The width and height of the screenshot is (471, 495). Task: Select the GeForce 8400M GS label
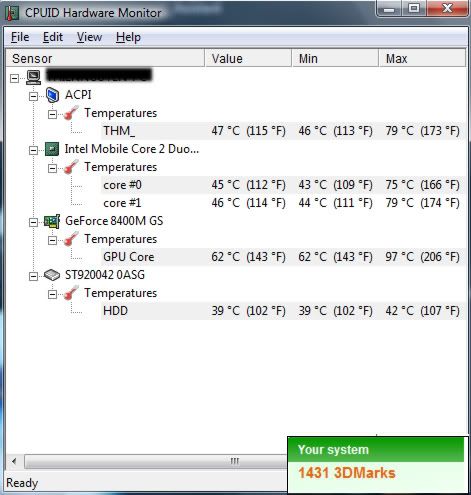click(x=114, y=221)
